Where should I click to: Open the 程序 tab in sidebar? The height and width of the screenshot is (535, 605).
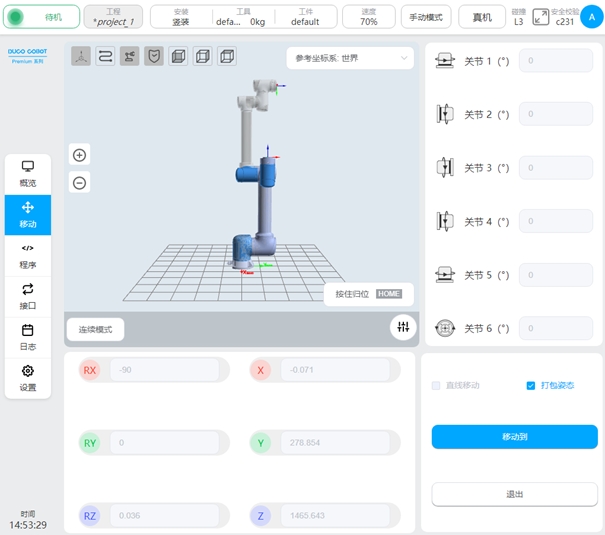tap(28, 256)
